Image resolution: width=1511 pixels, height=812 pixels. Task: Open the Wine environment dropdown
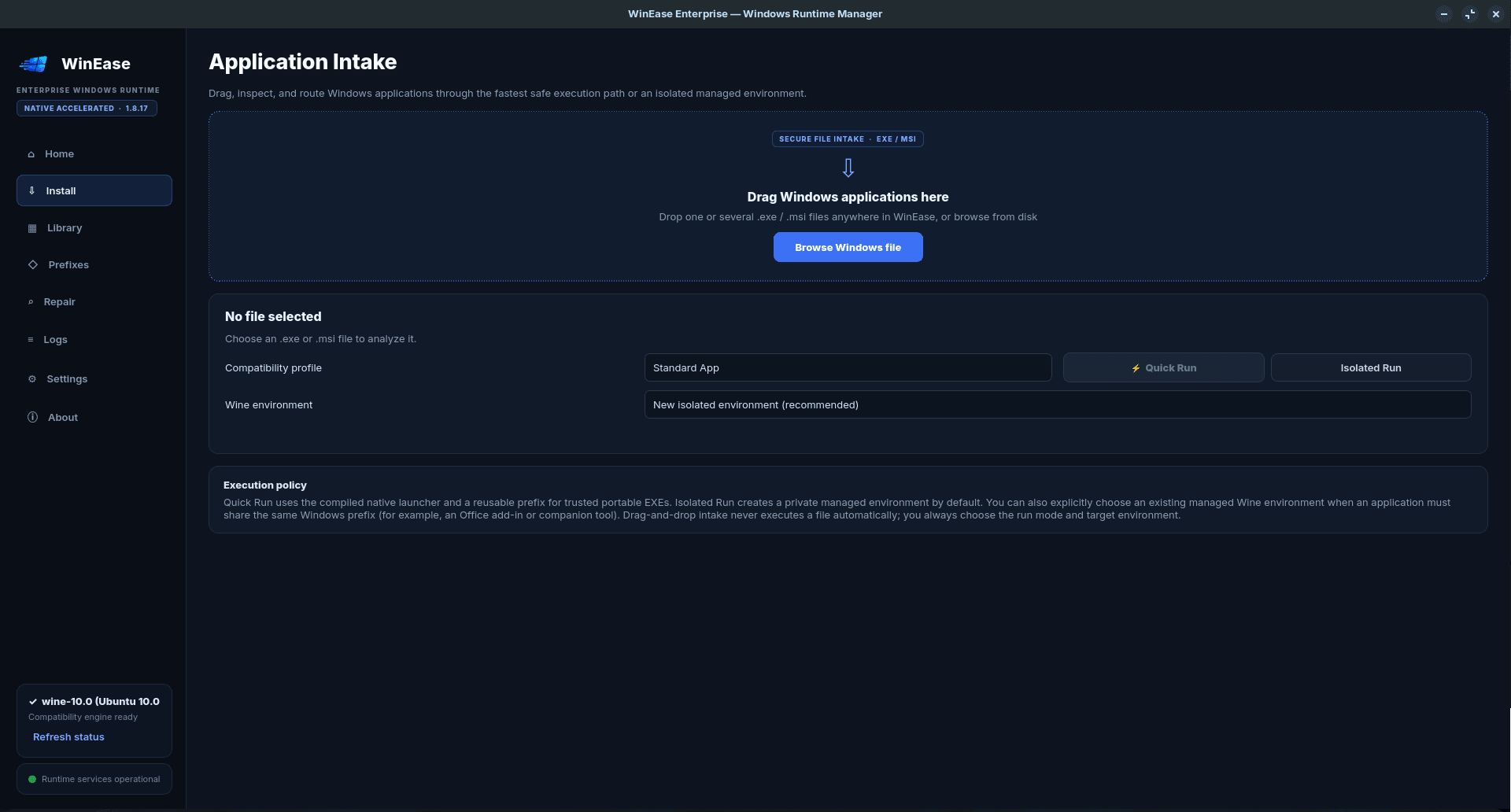(1057, 404)
